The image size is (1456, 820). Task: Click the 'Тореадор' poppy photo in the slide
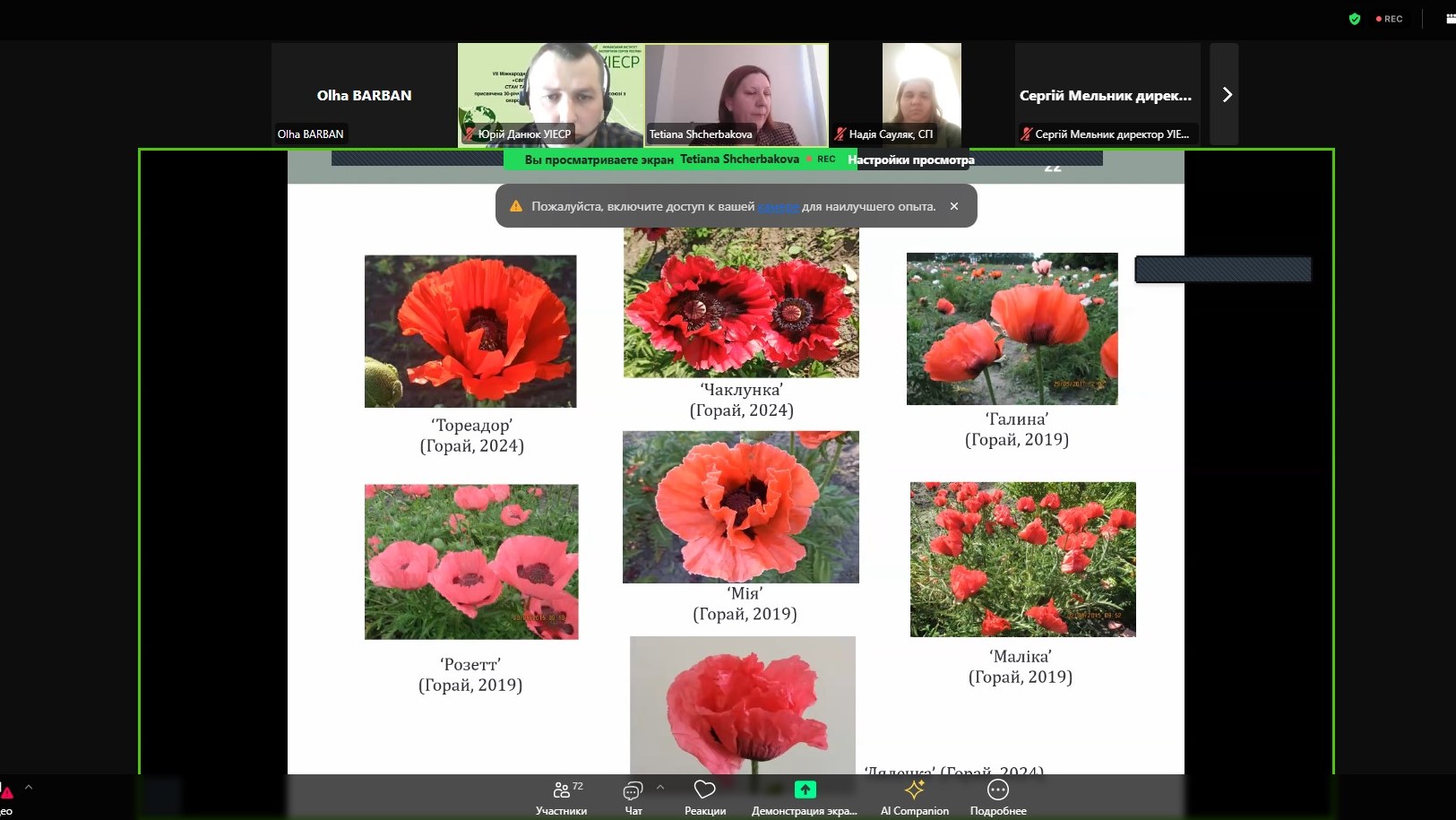coord(470,332)
